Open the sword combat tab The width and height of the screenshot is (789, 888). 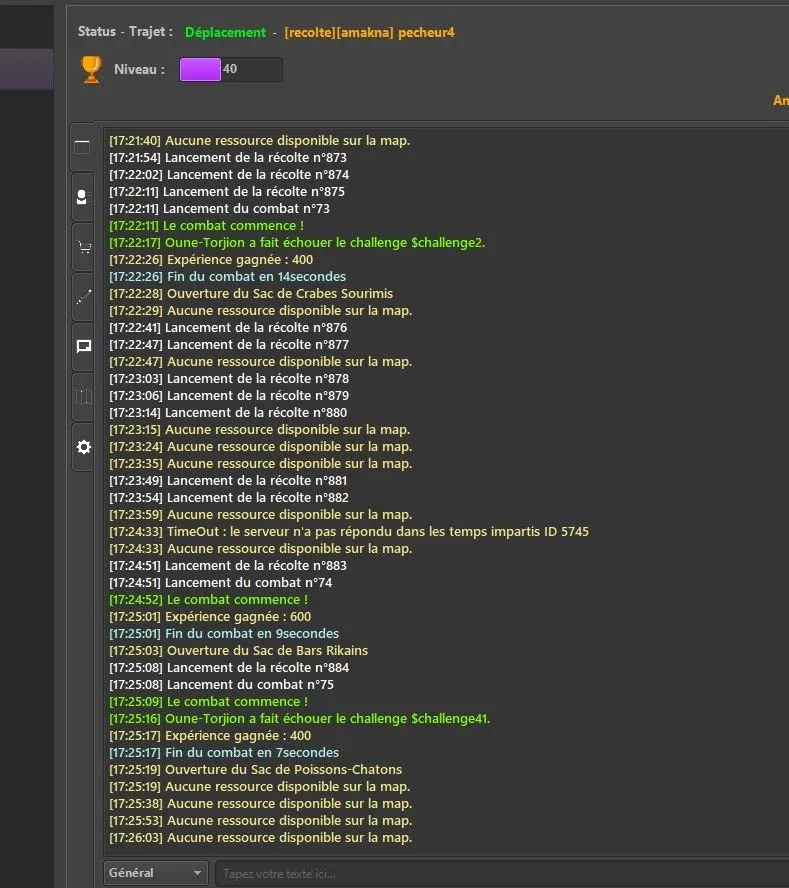click(84, 297)
